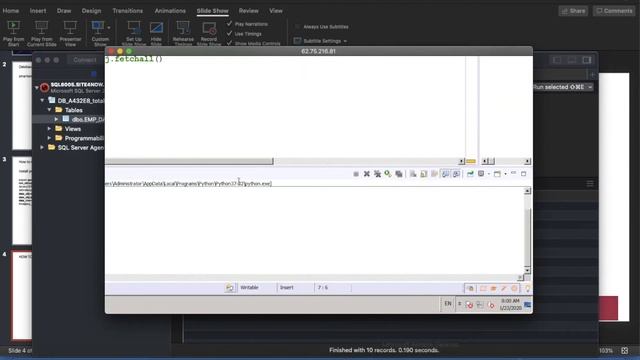This screenshot has height=360, width=640.
Task: Click the lightbulb icon in status bar
Action: pyautogui.click(x=527, y=288)
